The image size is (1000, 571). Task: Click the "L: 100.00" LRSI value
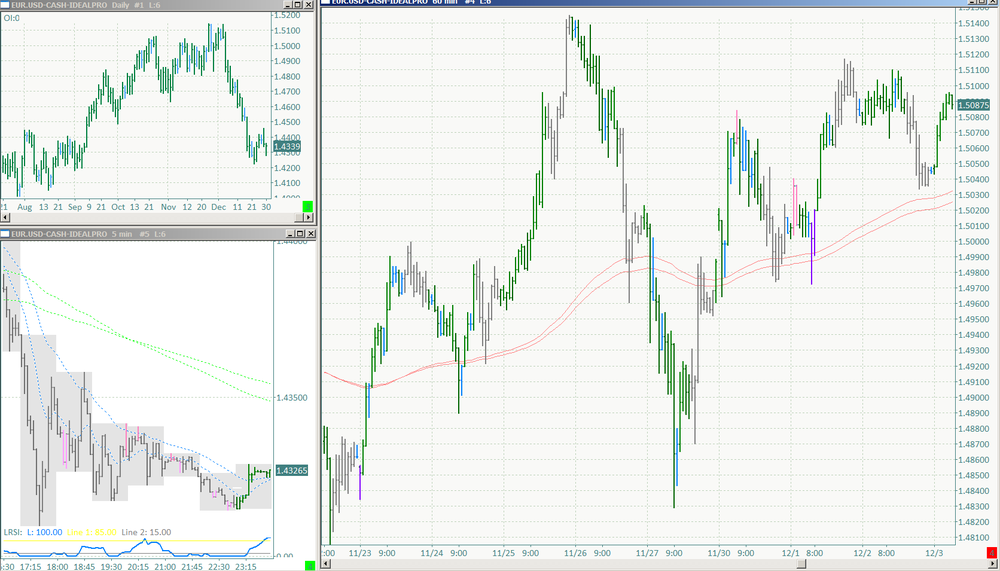pyautogui.click(x=45, y=532)
